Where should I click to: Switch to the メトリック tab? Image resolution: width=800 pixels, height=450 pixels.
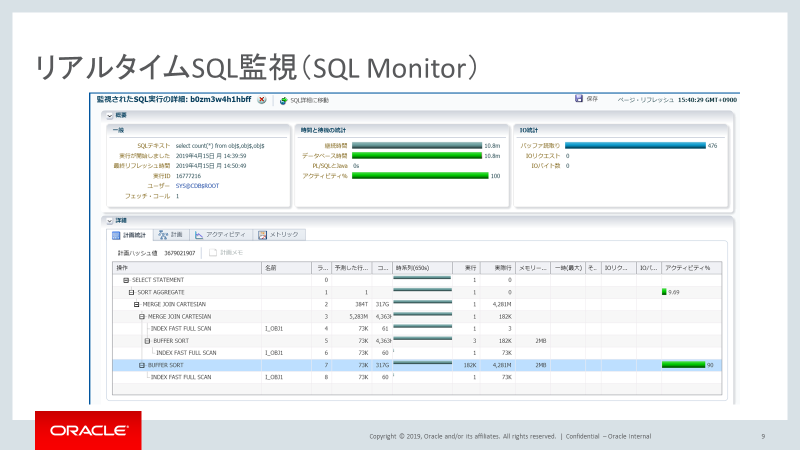279,235
